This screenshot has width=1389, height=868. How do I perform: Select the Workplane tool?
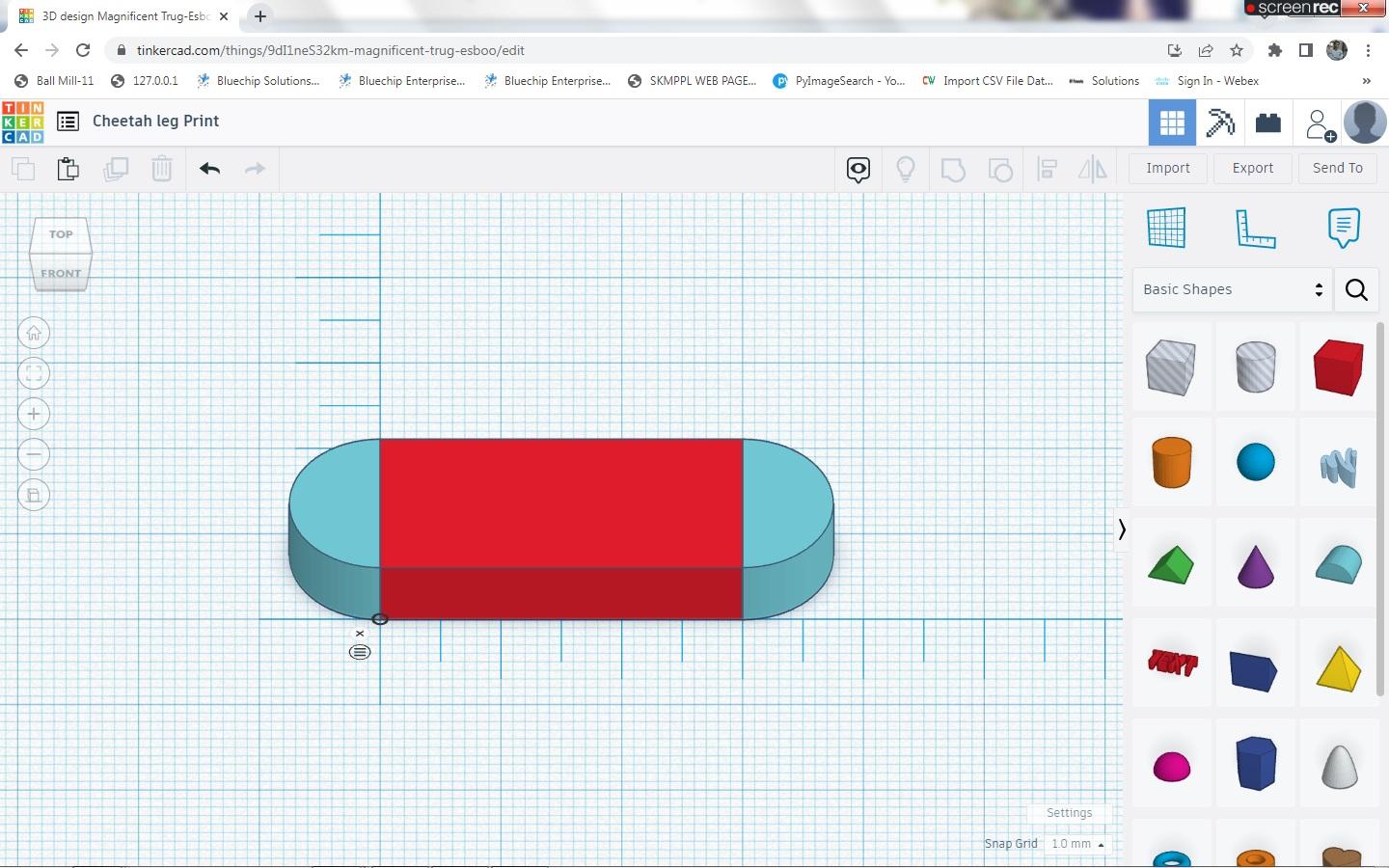[x=1166, y=228]
